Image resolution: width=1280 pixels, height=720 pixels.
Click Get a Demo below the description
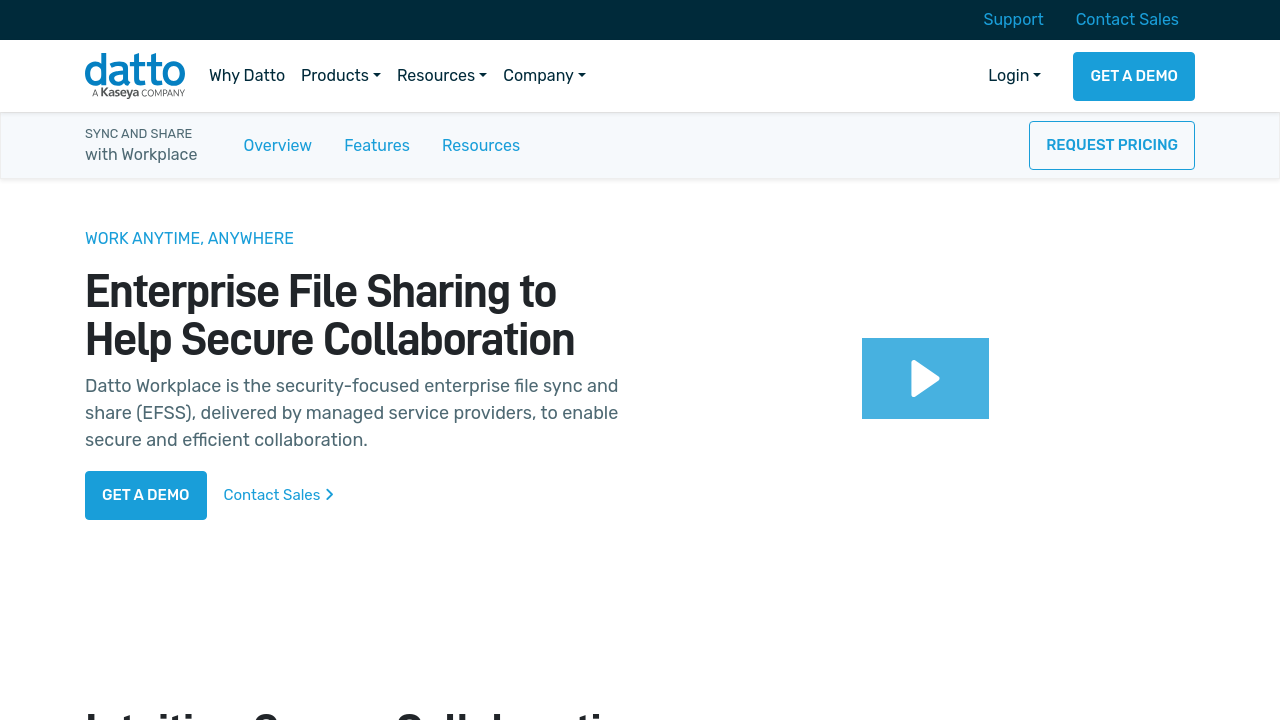(146, 495)
